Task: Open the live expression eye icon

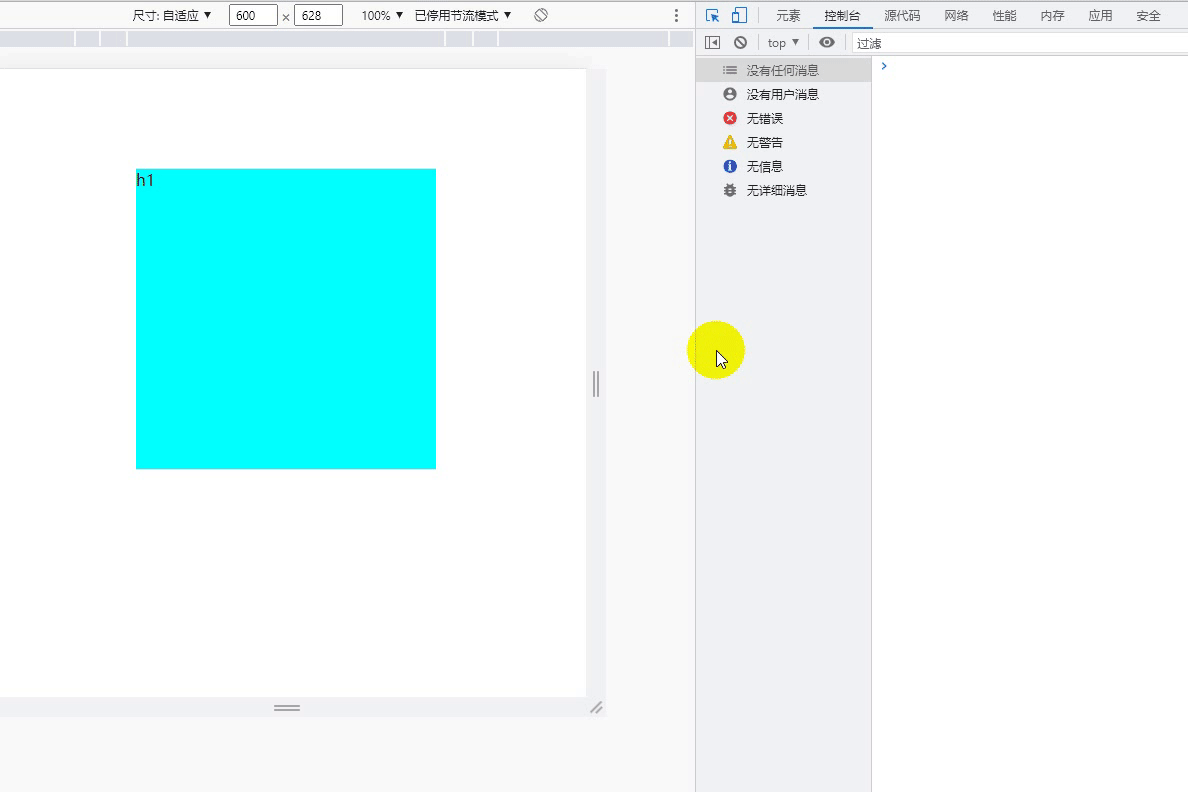Action: [x=827, y=42]
